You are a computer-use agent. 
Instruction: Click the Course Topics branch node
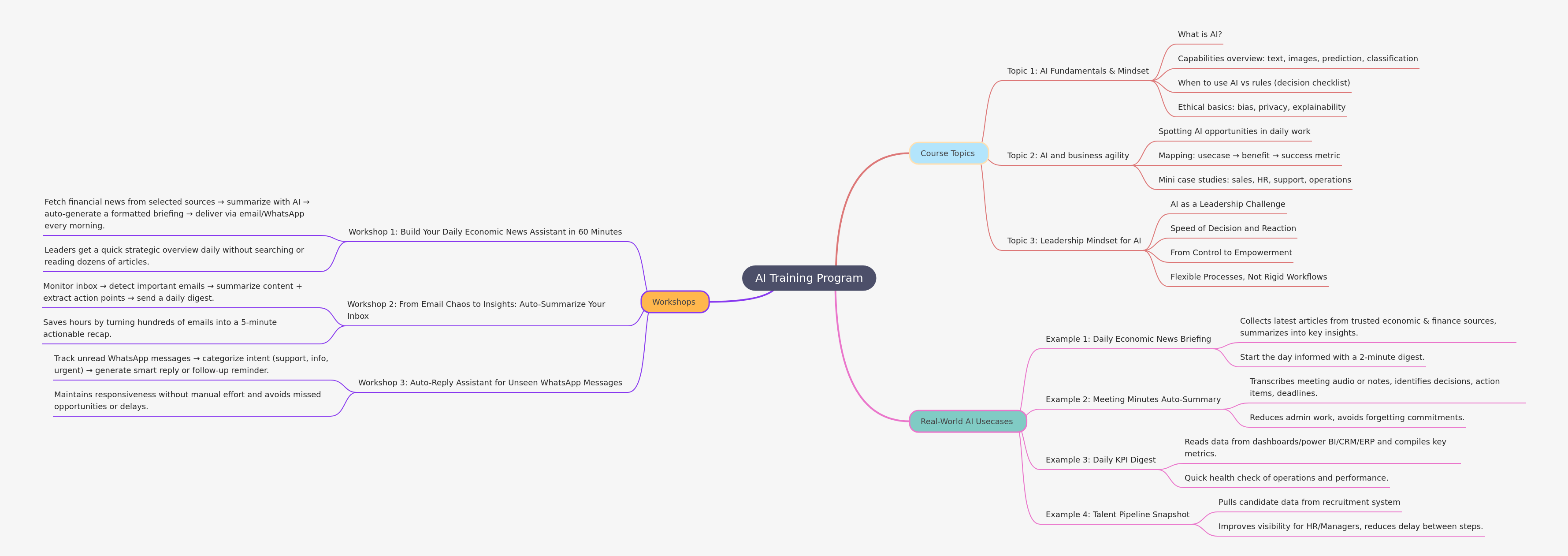pos(948,153)
